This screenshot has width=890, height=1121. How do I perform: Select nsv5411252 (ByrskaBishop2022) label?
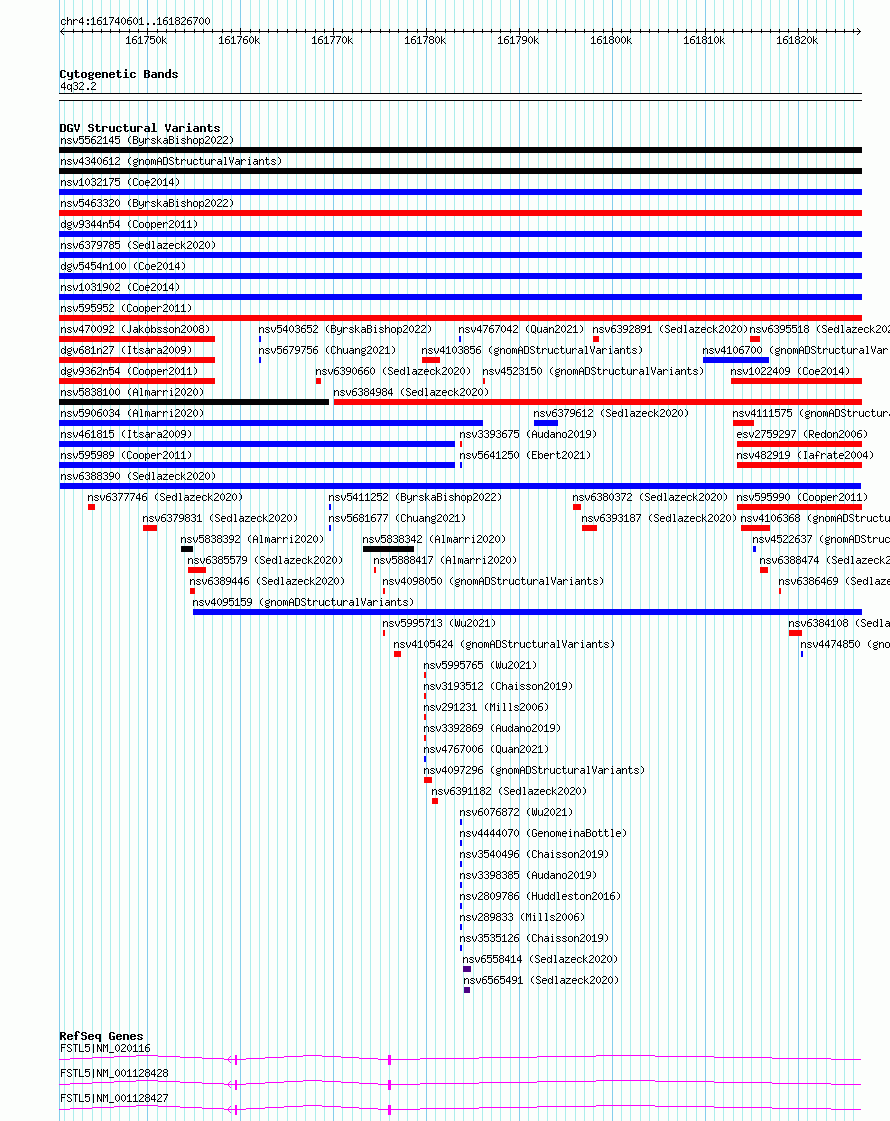pyautogui.click(x=415, y=498)
